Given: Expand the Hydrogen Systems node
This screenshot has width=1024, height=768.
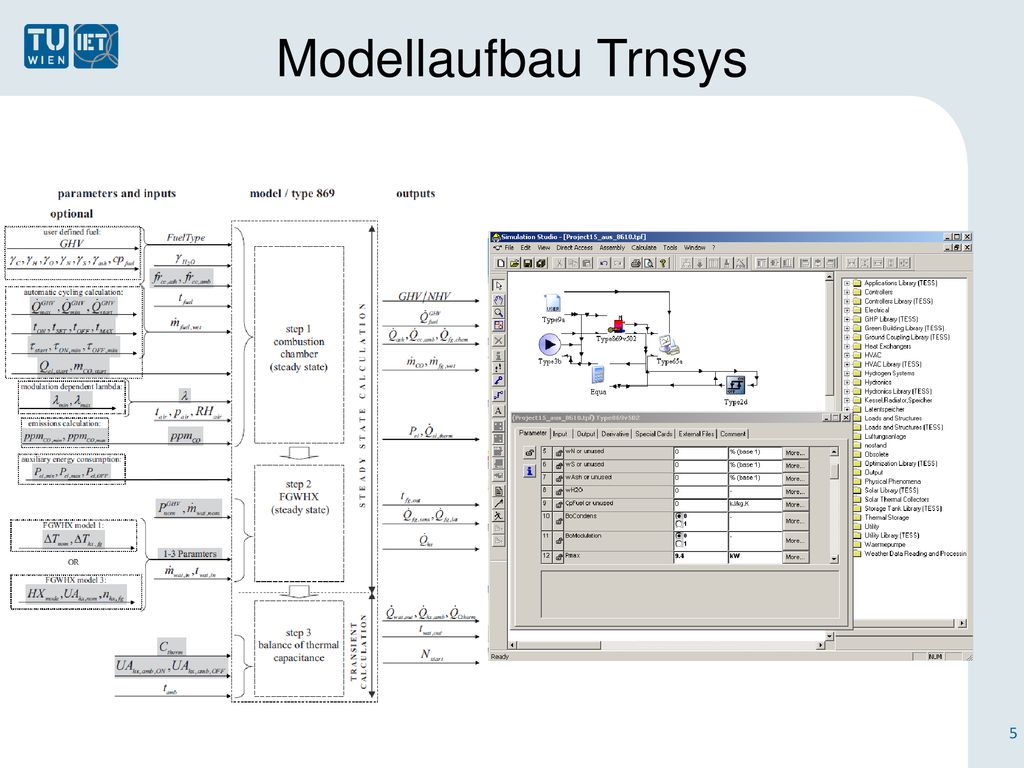Looking at the screenshot, I should tap(847, 374).
